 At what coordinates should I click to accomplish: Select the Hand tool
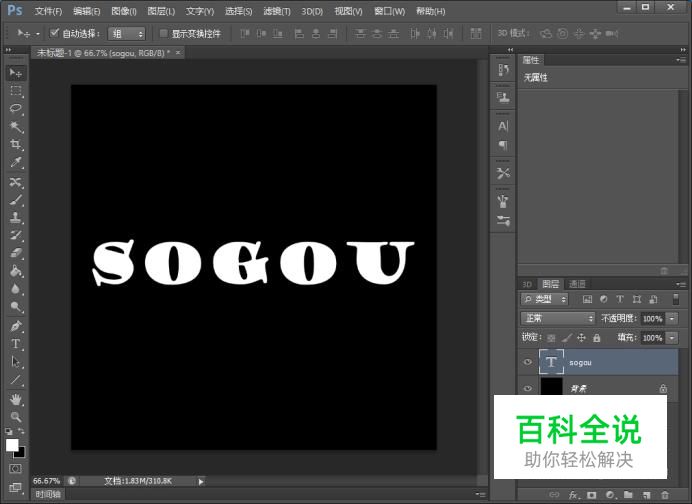coord(16,399)
